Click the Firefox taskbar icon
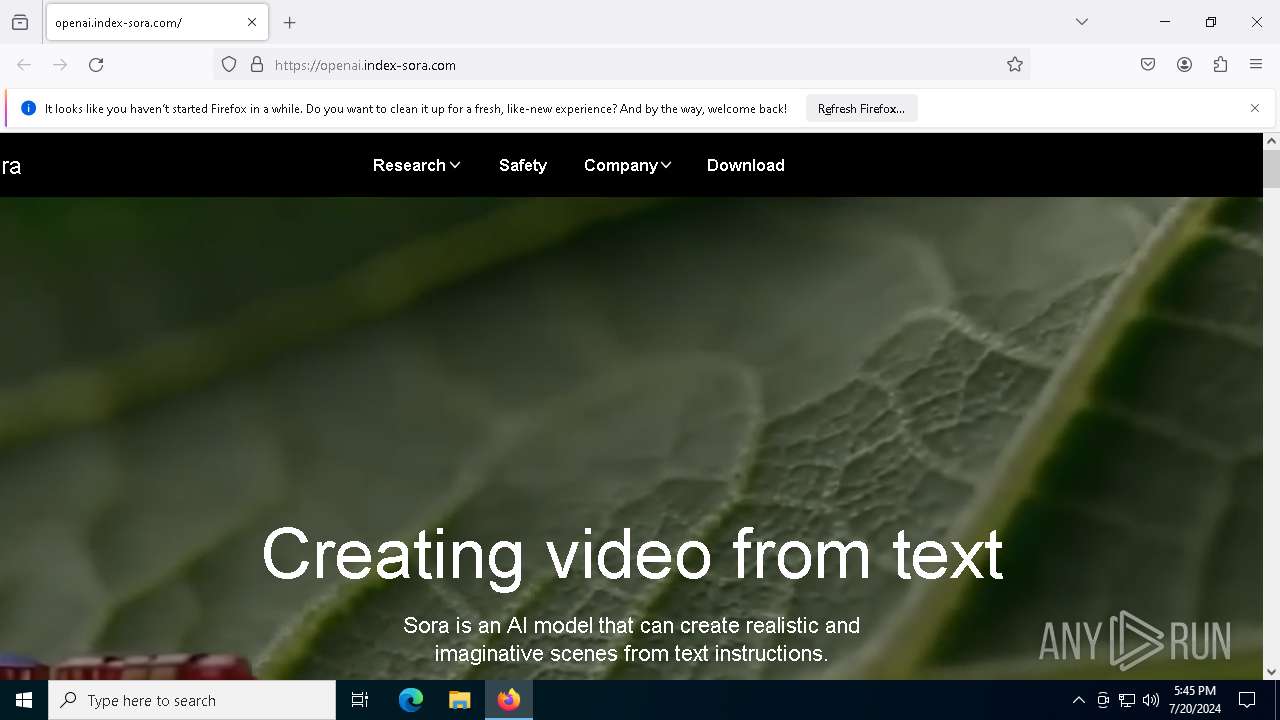Image resolution: width=1280 pixels, height=720 pixels. point(509,700)
